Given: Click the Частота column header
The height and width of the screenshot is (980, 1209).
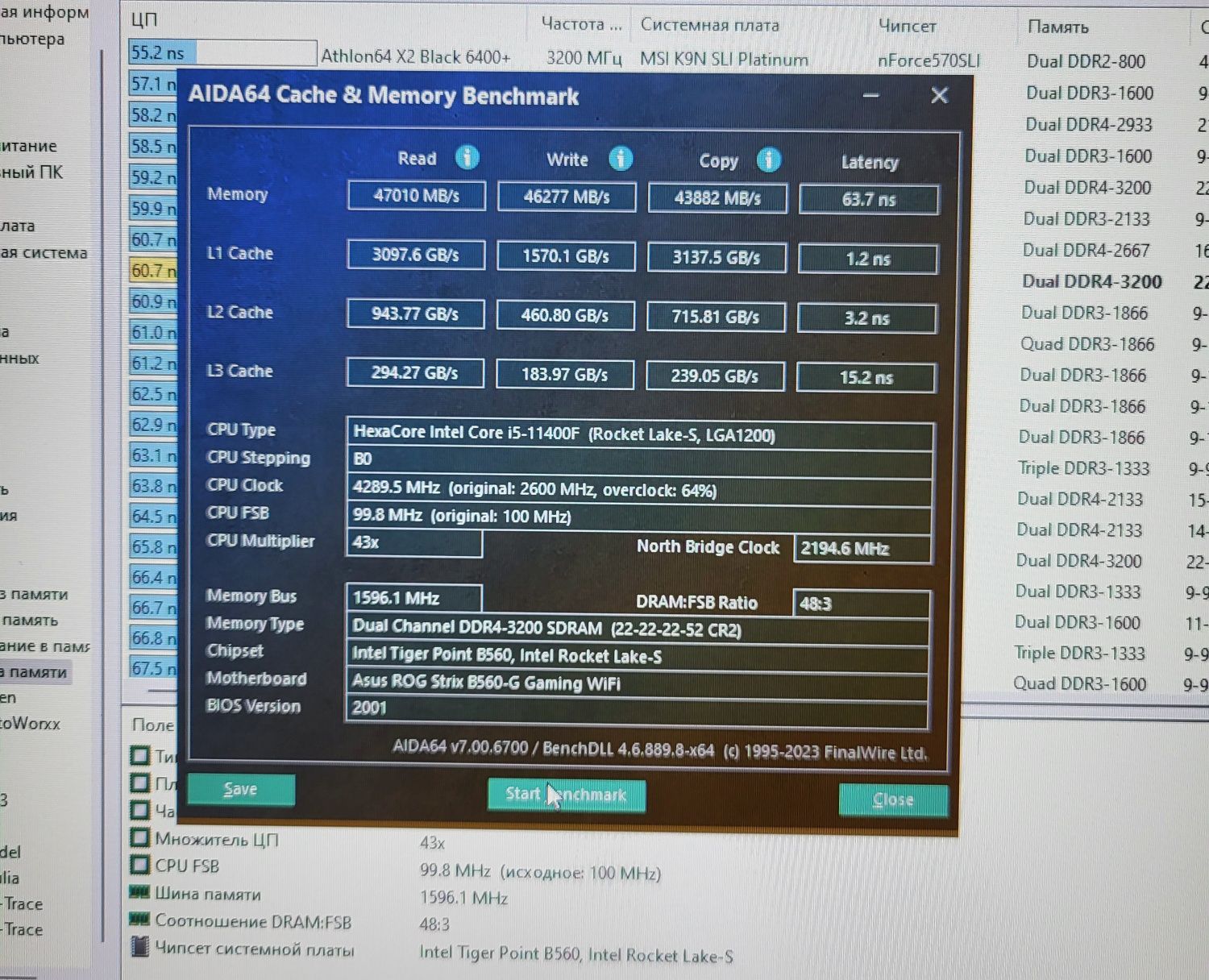Looking at the screenshot, I should pos(582,24).
